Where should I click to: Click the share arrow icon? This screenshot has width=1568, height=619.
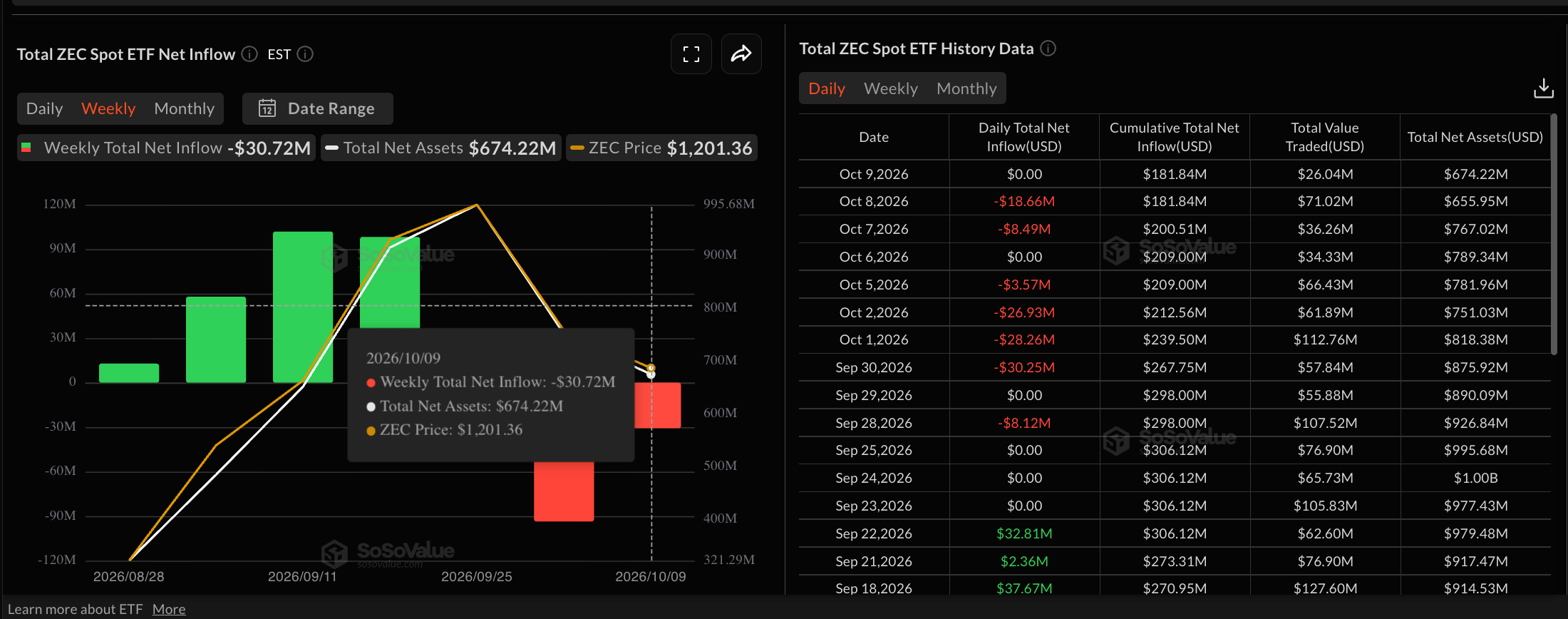[741, 54]
